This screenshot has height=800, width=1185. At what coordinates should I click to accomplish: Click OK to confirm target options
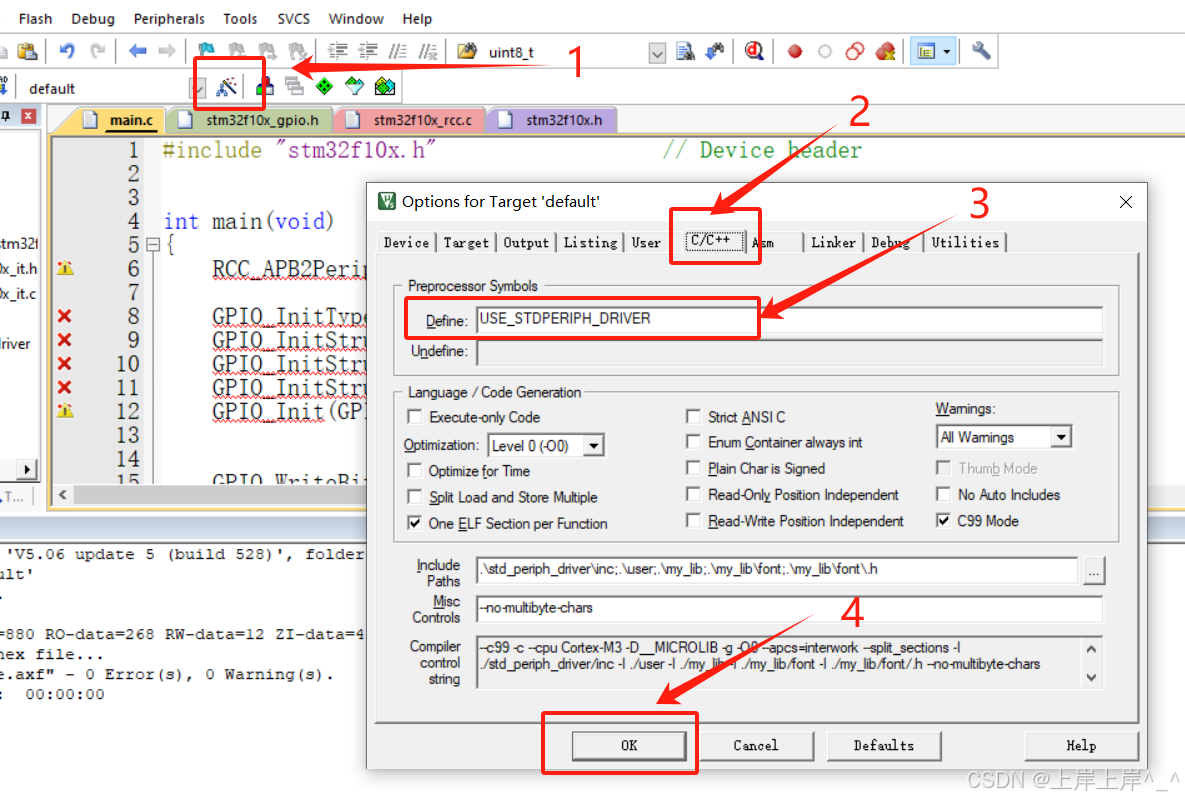coord(629,746)
